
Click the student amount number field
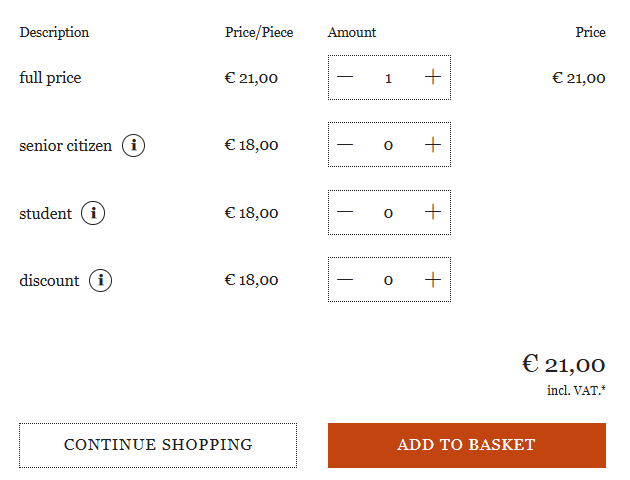388,212
